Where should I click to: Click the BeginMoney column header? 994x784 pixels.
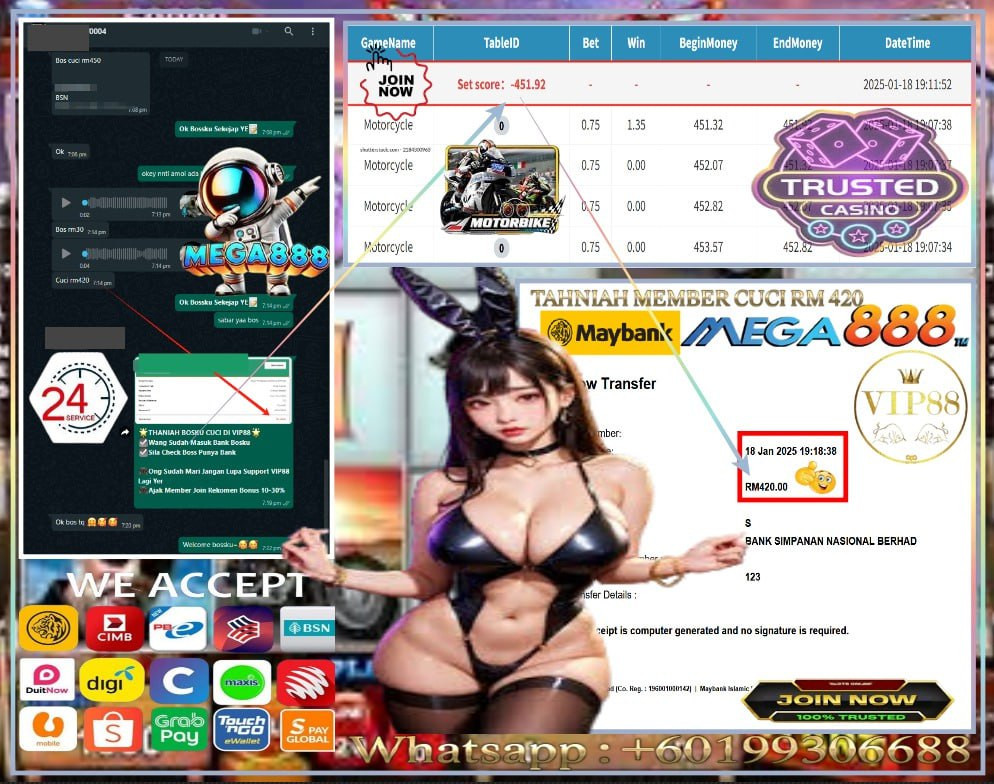pos(708,43)
